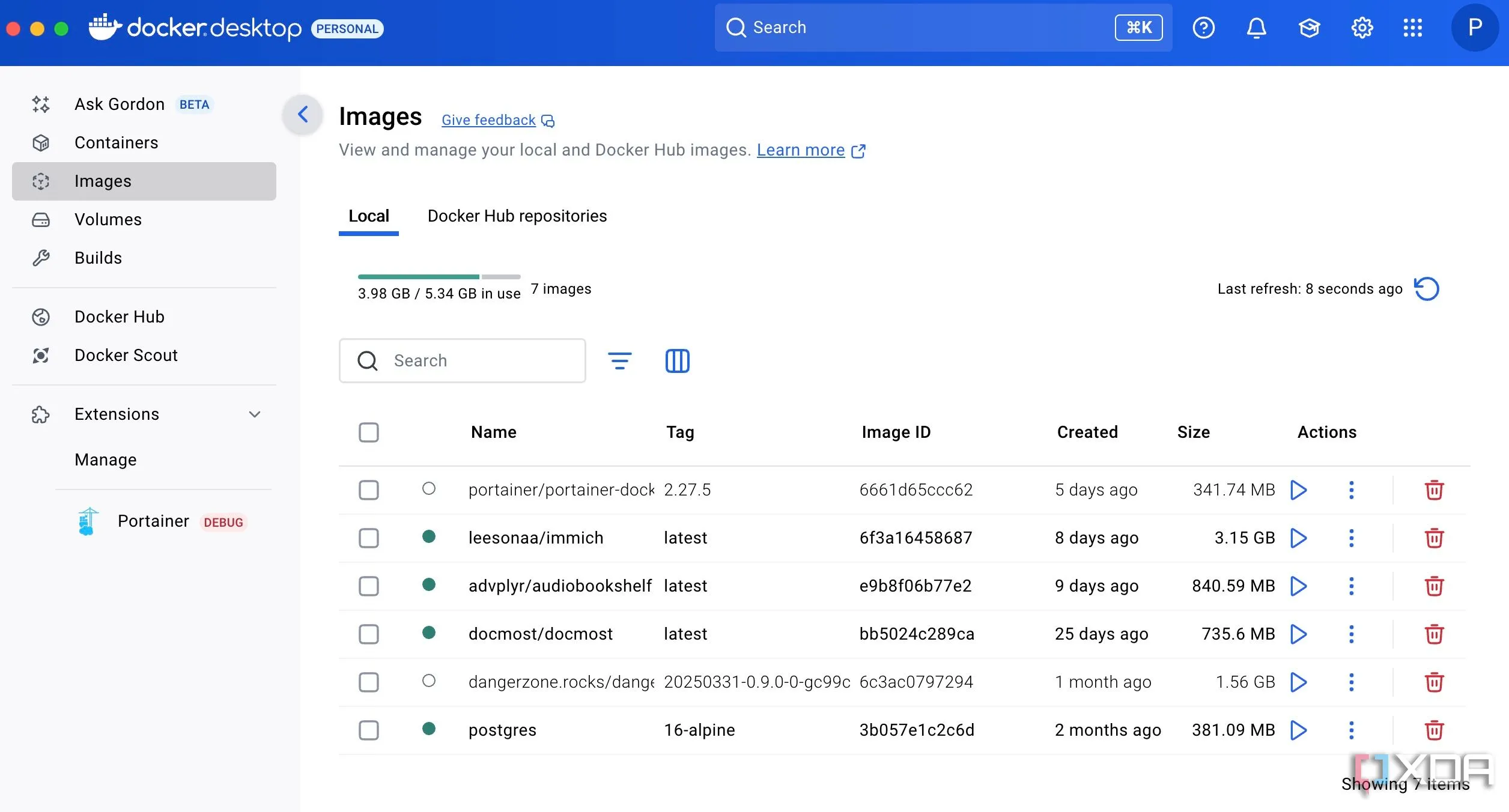This screenshot has height=812, width=1509.
Task: Click the images Search field
Action: pos(463,361)
